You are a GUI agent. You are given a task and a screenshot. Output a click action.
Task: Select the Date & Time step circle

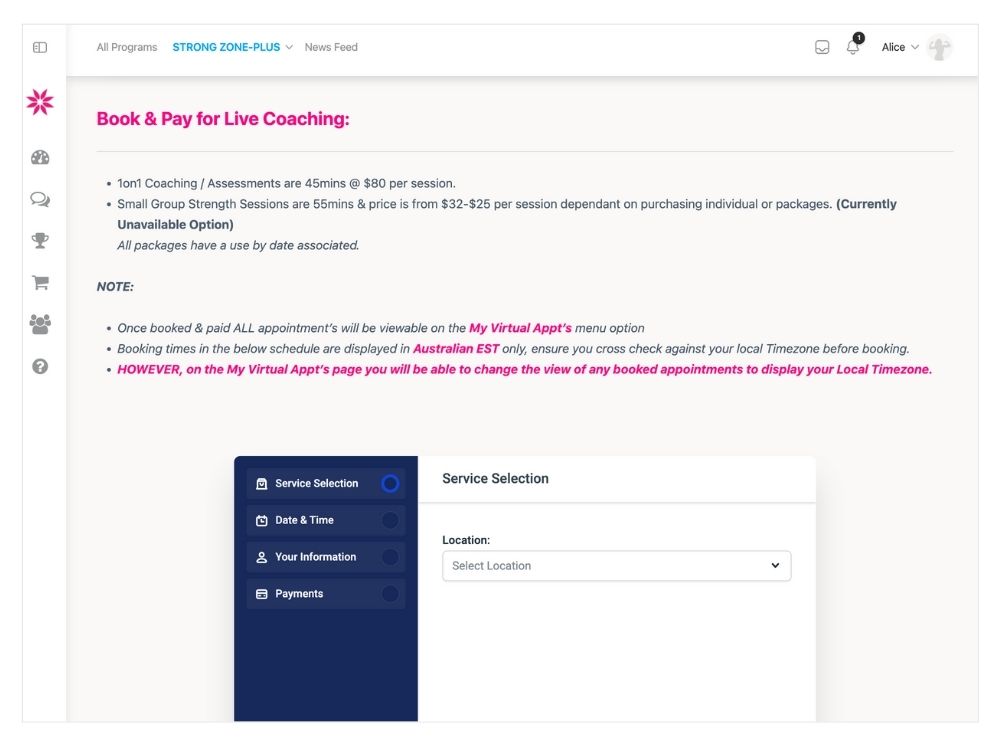tap(390, 520)
